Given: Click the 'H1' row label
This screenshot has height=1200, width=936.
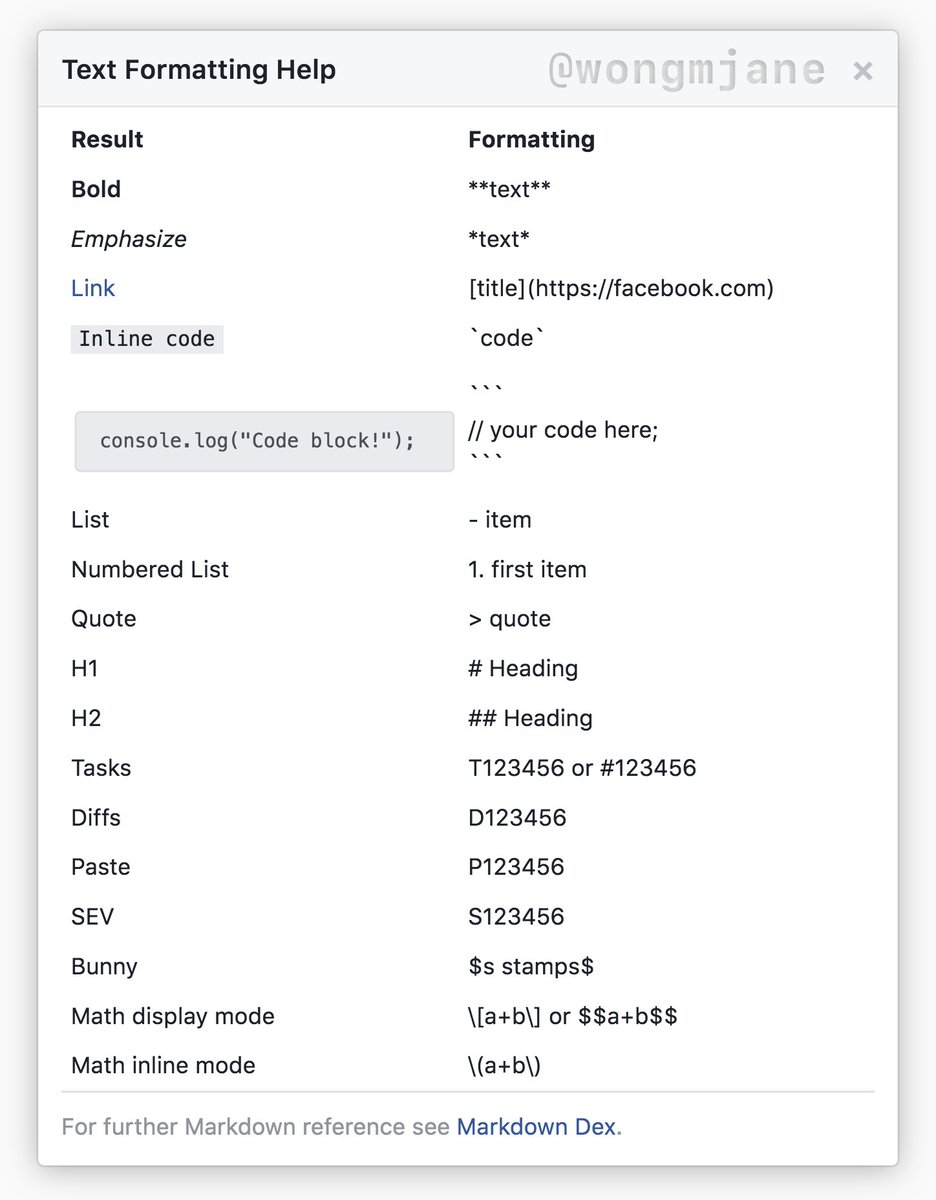Looking at the screenshot, I should (85, 668).
